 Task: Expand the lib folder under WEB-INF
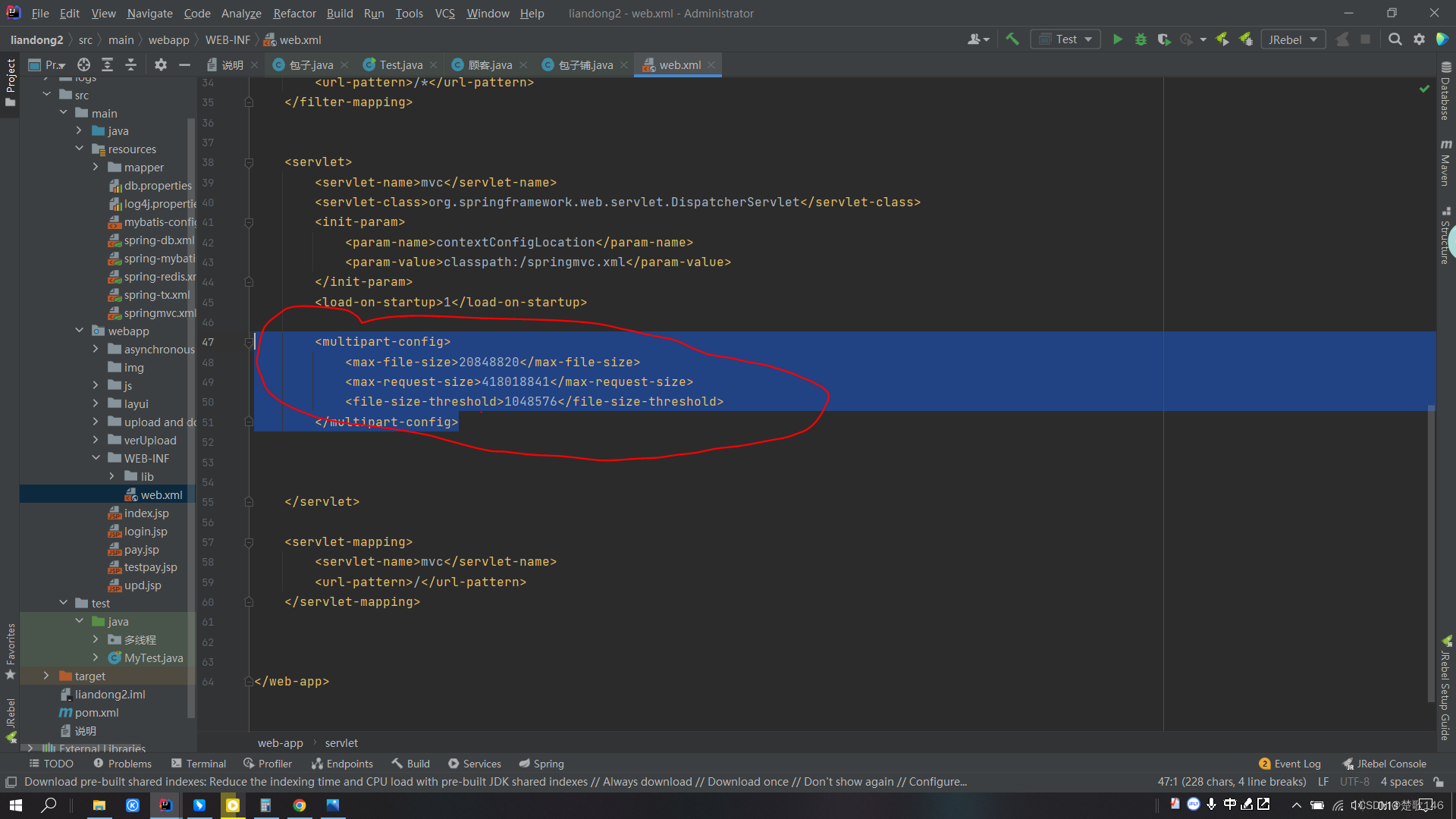point(112,476)
